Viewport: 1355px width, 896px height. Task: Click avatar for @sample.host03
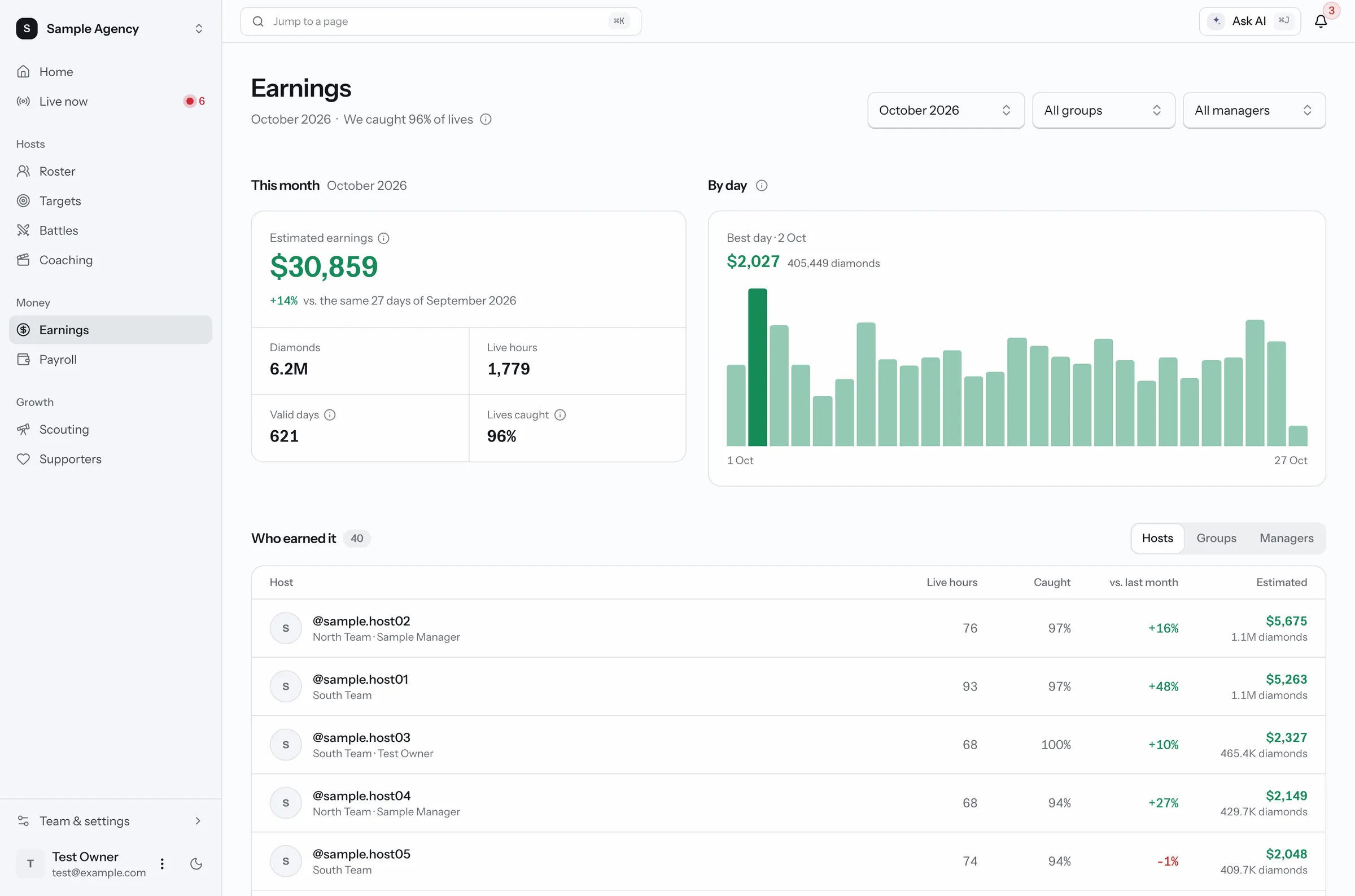tap(286, 745)
